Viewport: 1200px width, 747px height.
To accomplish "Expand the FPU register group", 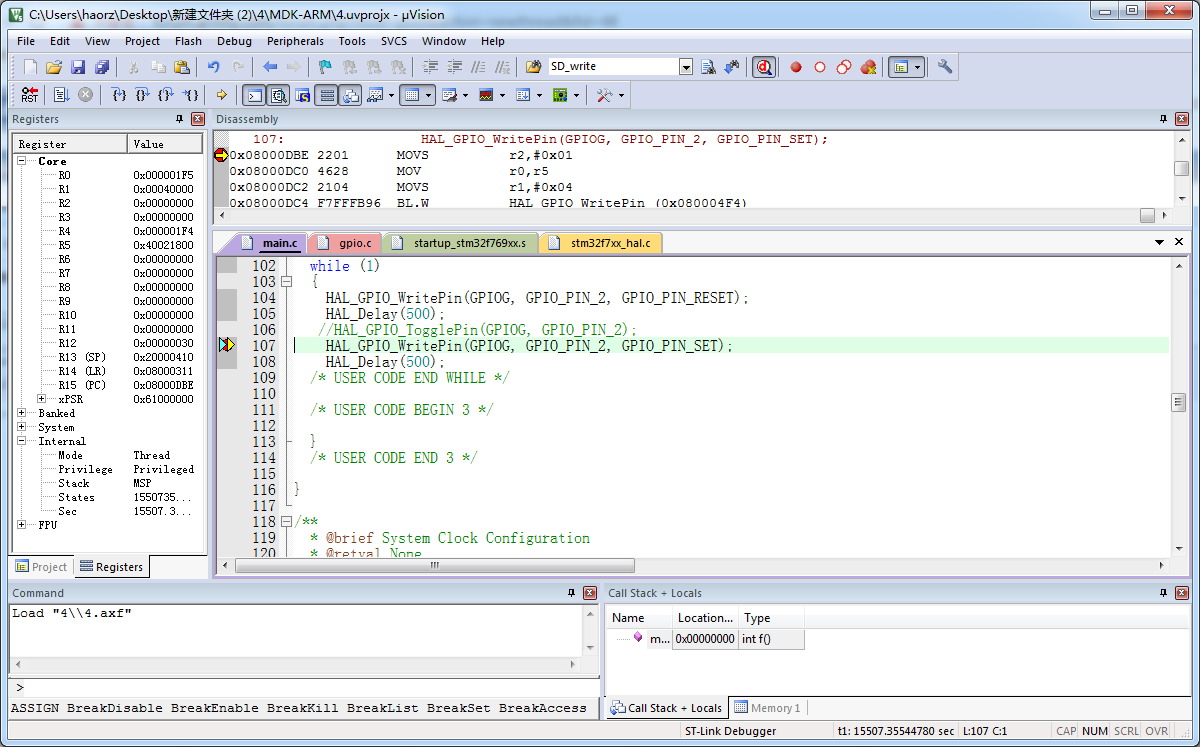I will pyautogui.click(x=22, y=524).
